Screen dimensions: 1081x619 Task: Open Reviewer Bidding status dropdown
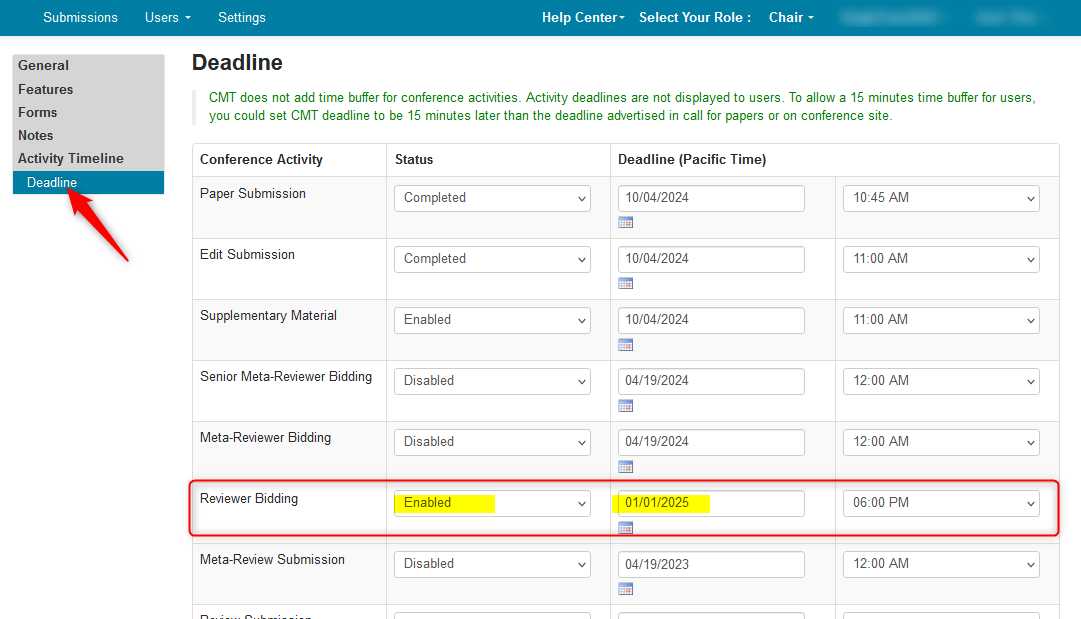[492, 503]
